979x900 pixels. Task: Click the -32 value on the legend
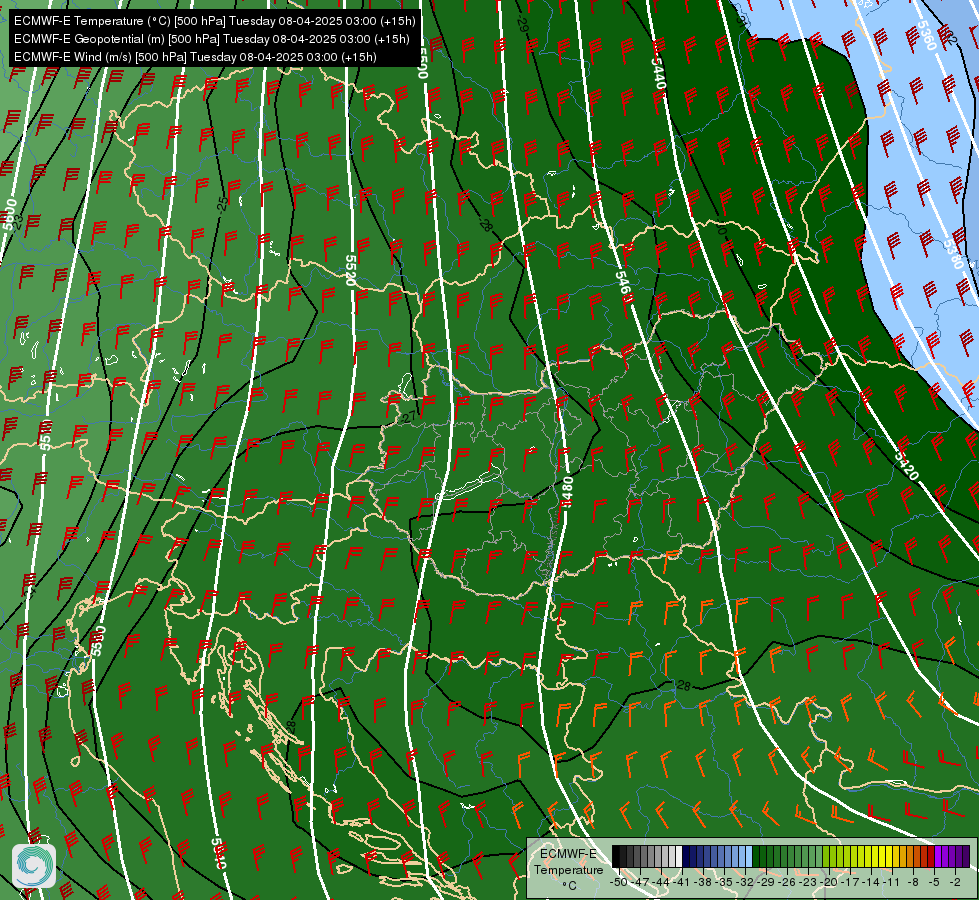click(745, 882)
